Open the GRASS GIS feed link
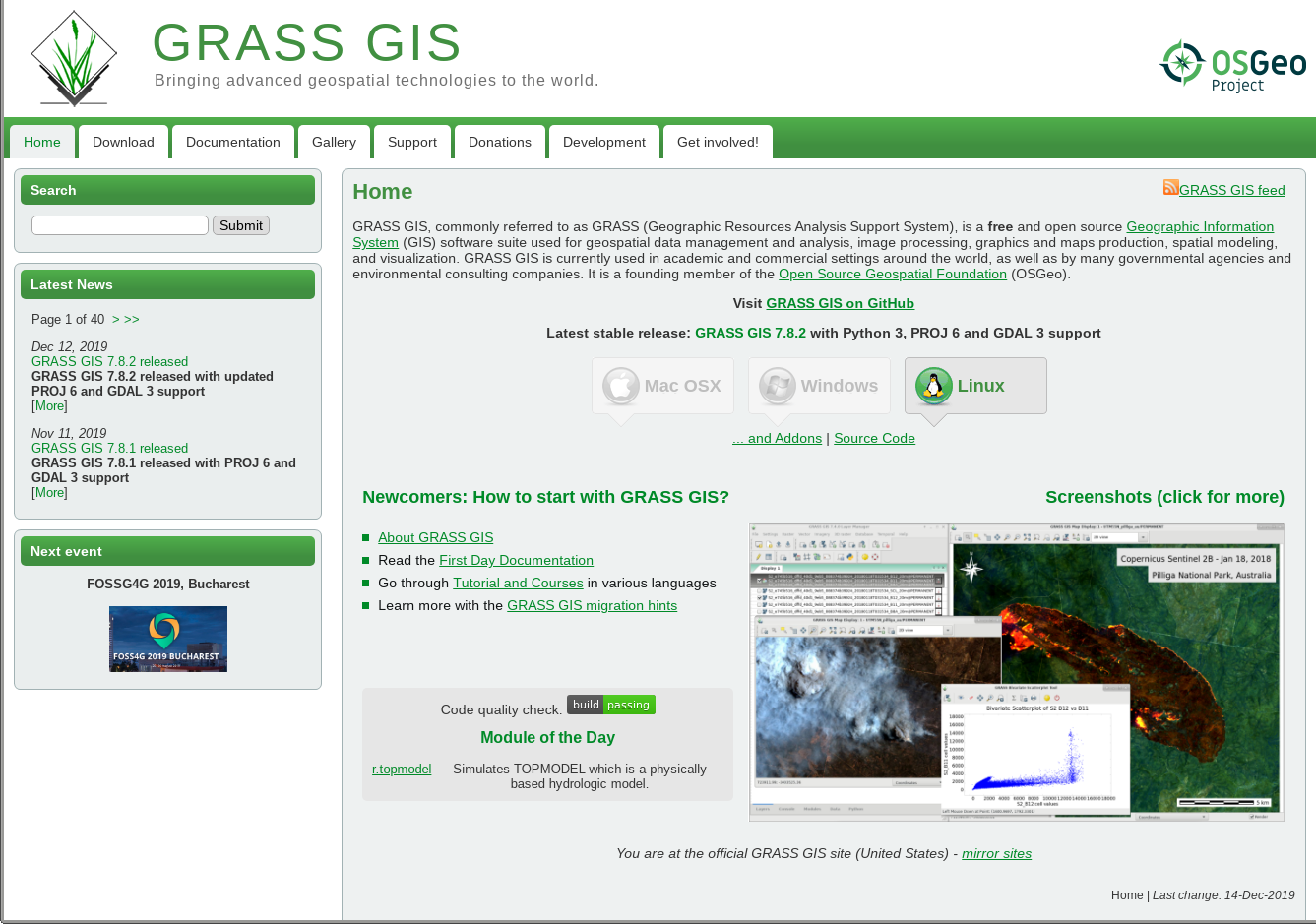Screen dimensions: 1316x924 [1232, 190]
